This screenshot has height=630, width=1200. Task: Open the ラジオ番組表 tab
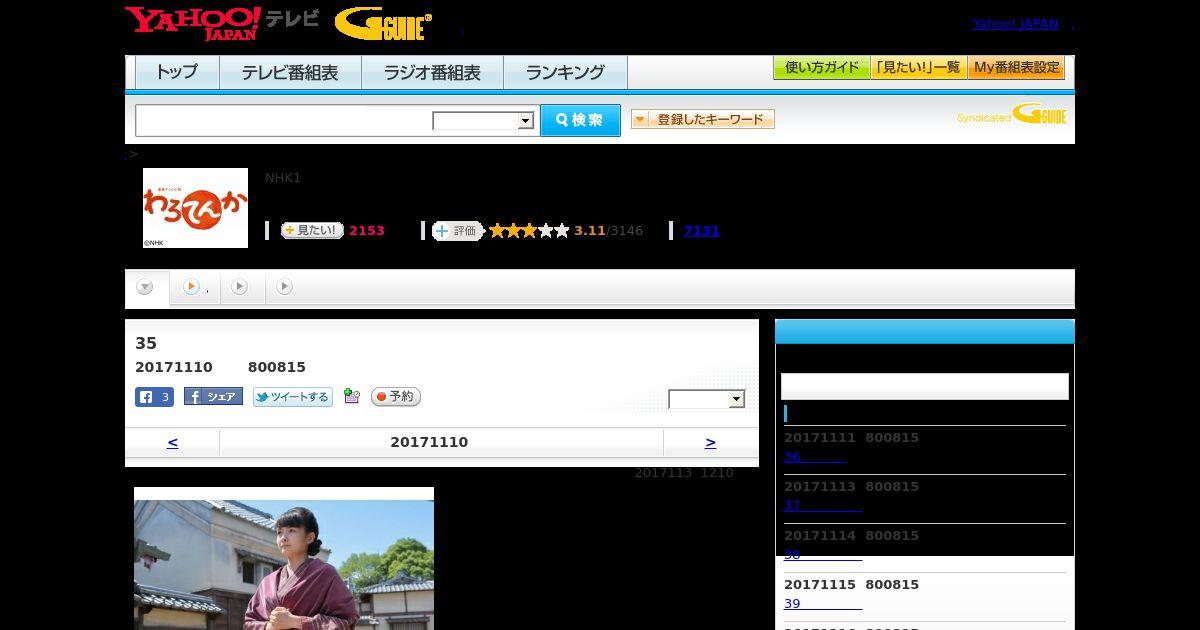(432, 72)
